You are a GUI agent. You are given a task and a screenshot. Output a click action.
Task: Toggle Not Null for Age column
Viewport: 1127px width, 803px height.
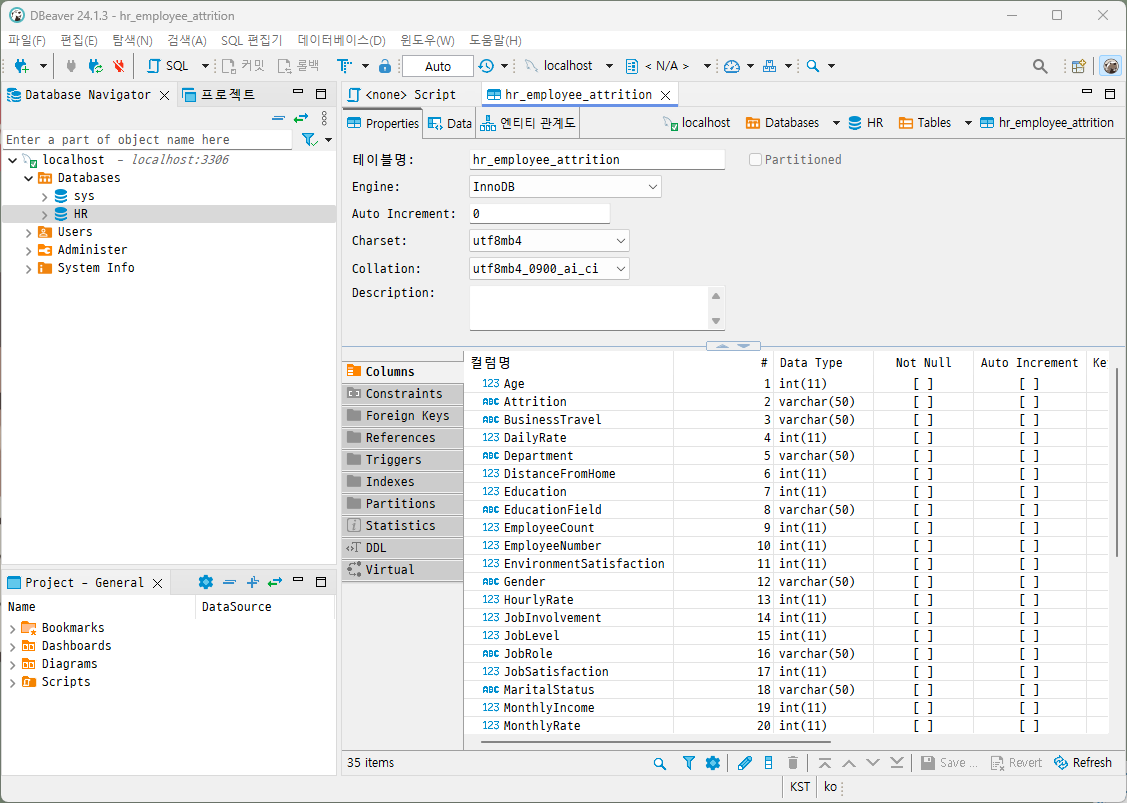point(923,384)
